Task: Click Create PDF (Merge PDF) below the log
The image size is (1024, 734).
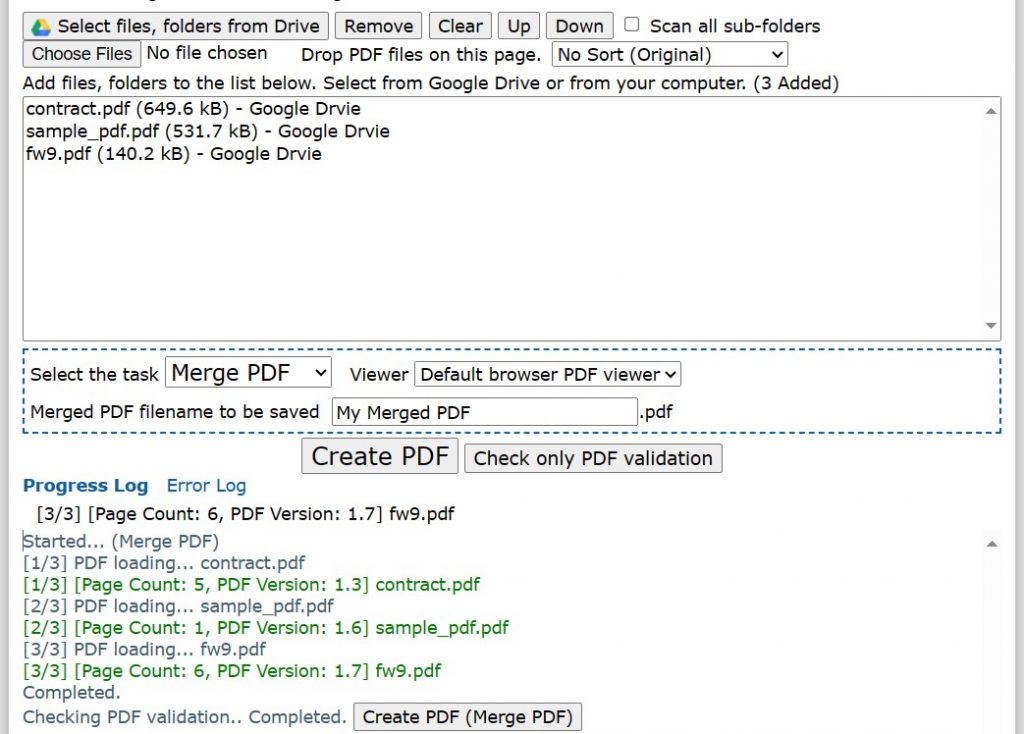Action: 467,716
